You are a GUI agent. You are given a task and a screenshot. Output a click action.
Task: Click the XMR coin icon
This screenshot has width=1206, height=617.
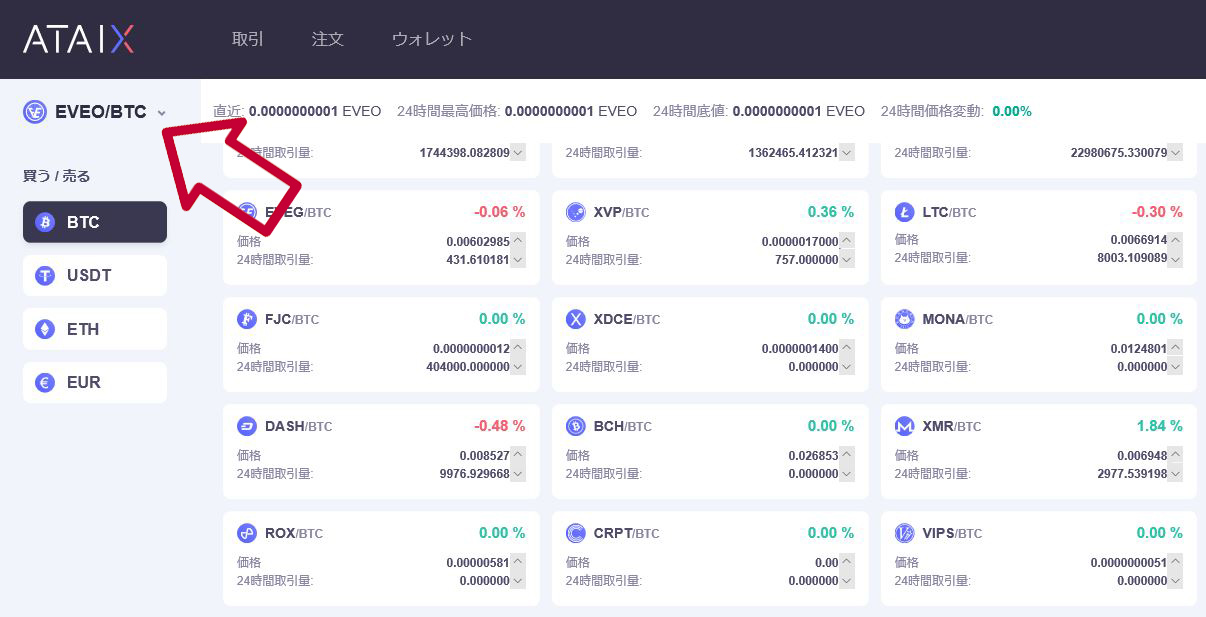point(904,426)
